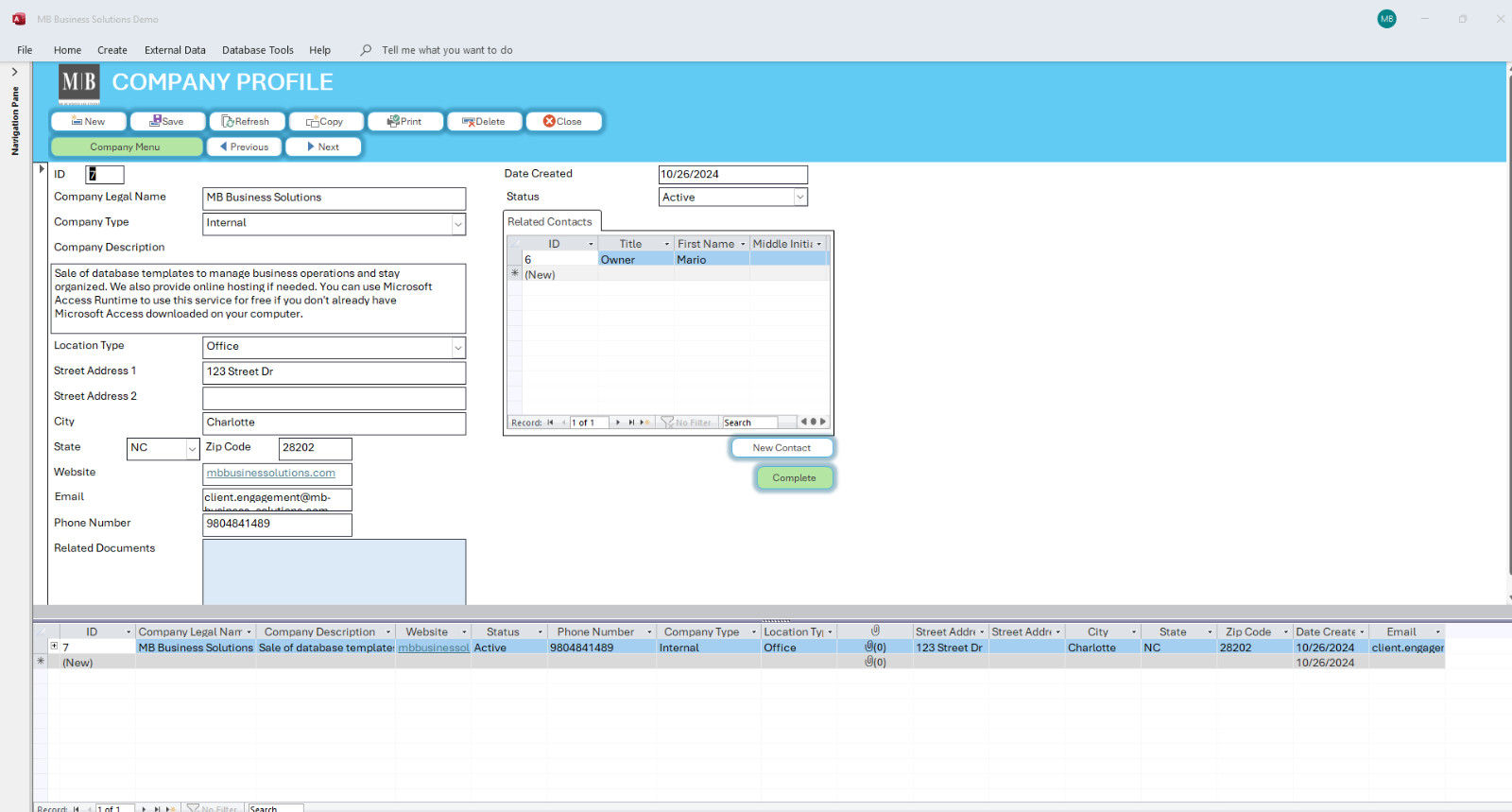Click new blank record icon in contacts navigator
Viewport: 1512px width, 812px height.
pos(644,423)
